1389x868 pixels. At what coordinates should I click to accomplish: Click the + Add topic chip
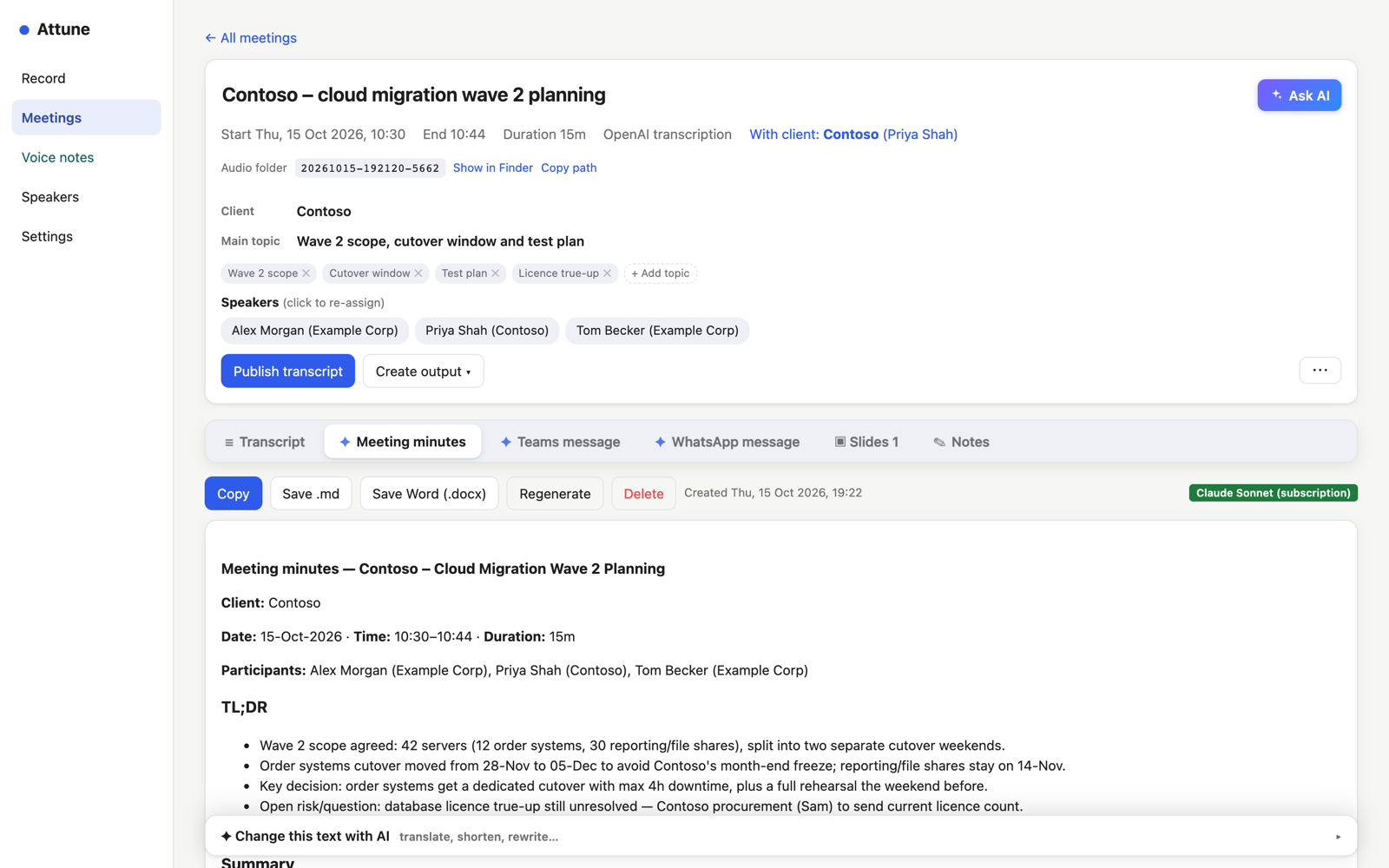pos(660,273)
